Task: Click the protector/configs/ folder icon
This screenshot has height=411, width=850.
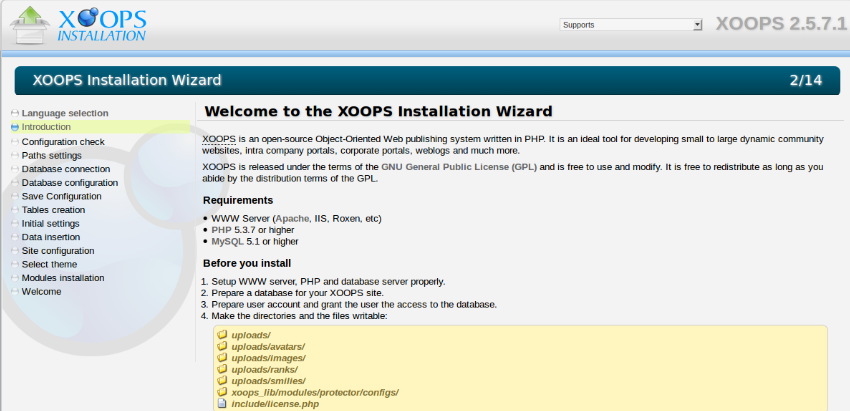Action: [222, 392]
